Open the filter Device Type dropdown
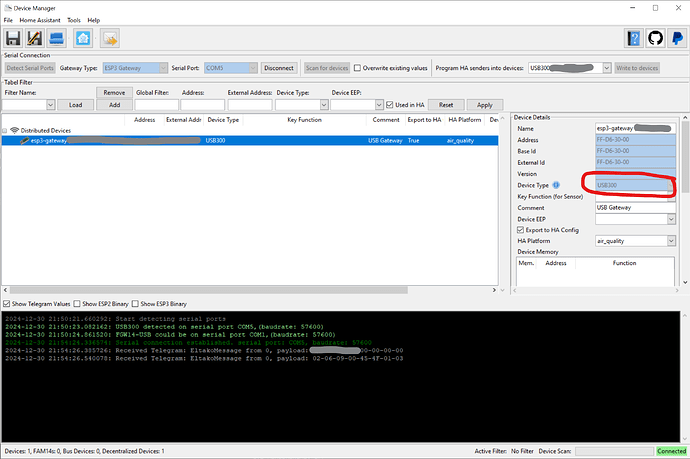 (x=324, y=105)
